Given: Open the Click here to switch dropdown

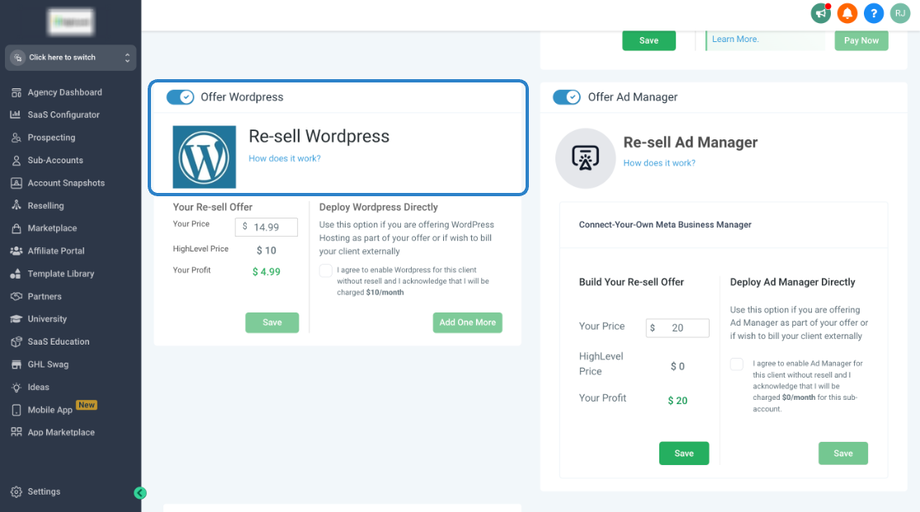Looking at the screenshot, I should pos(70,57).
